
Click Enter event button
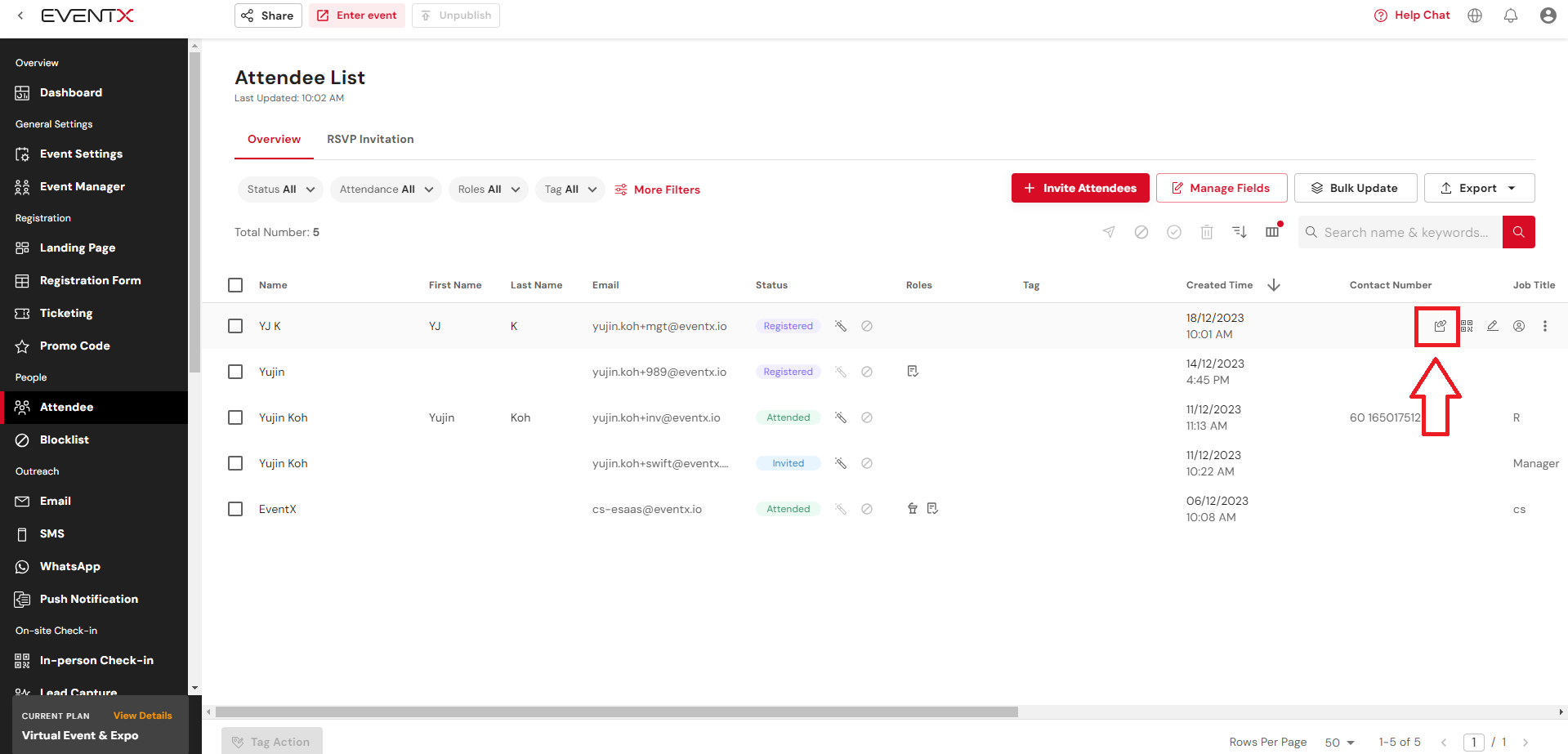357,16
